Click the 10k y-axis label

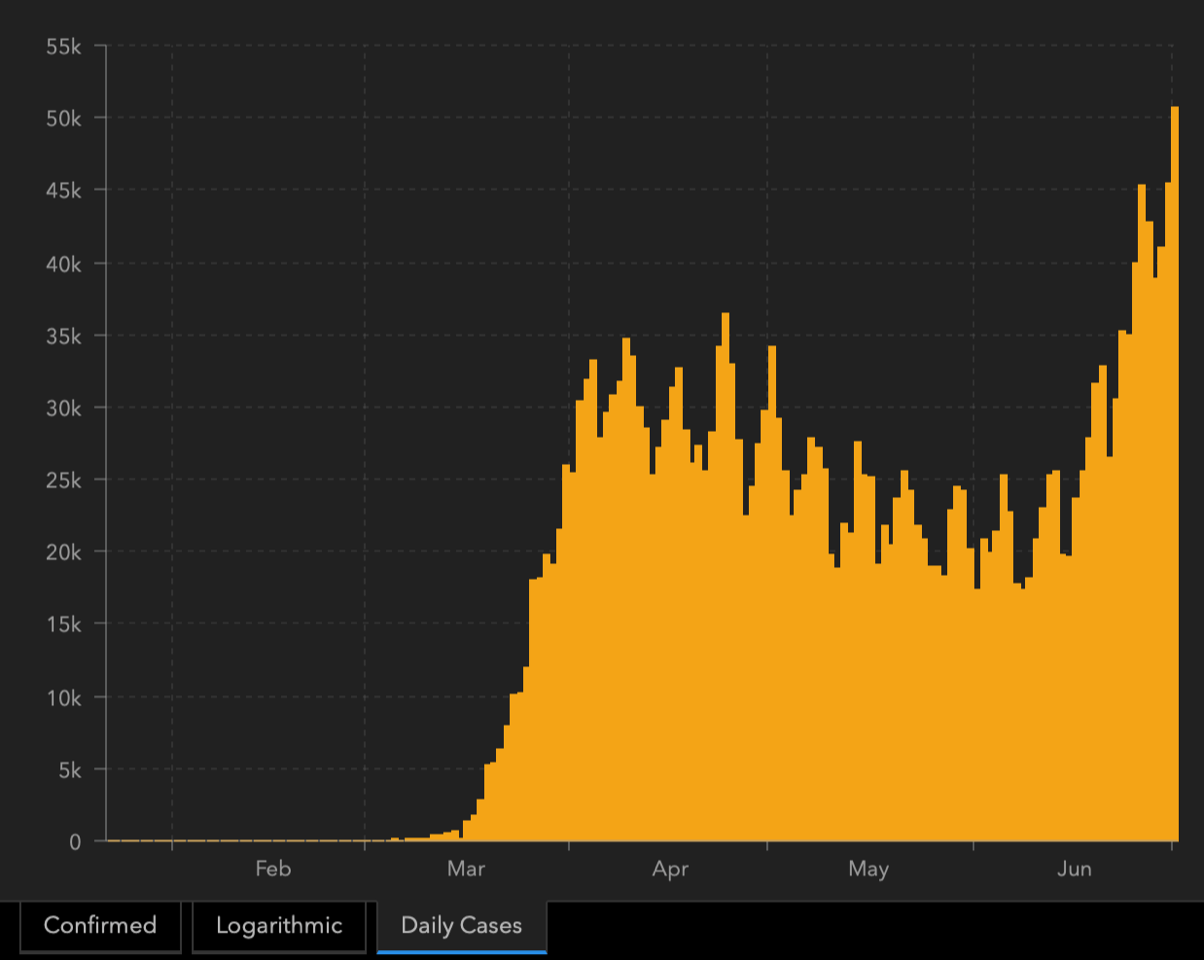pyautogui.click(x=63, y=697)
